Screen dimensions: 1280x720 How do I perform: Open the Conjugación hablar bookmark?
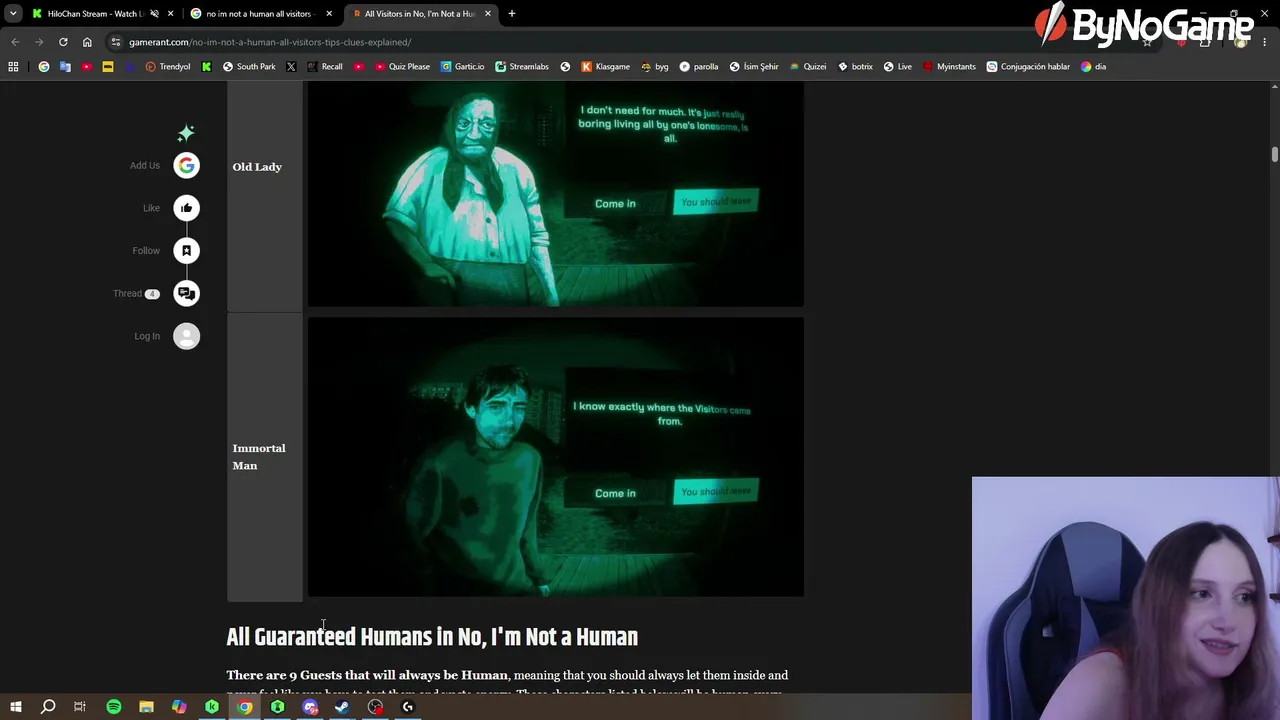pyautogui.click(x=1028, y=67)
